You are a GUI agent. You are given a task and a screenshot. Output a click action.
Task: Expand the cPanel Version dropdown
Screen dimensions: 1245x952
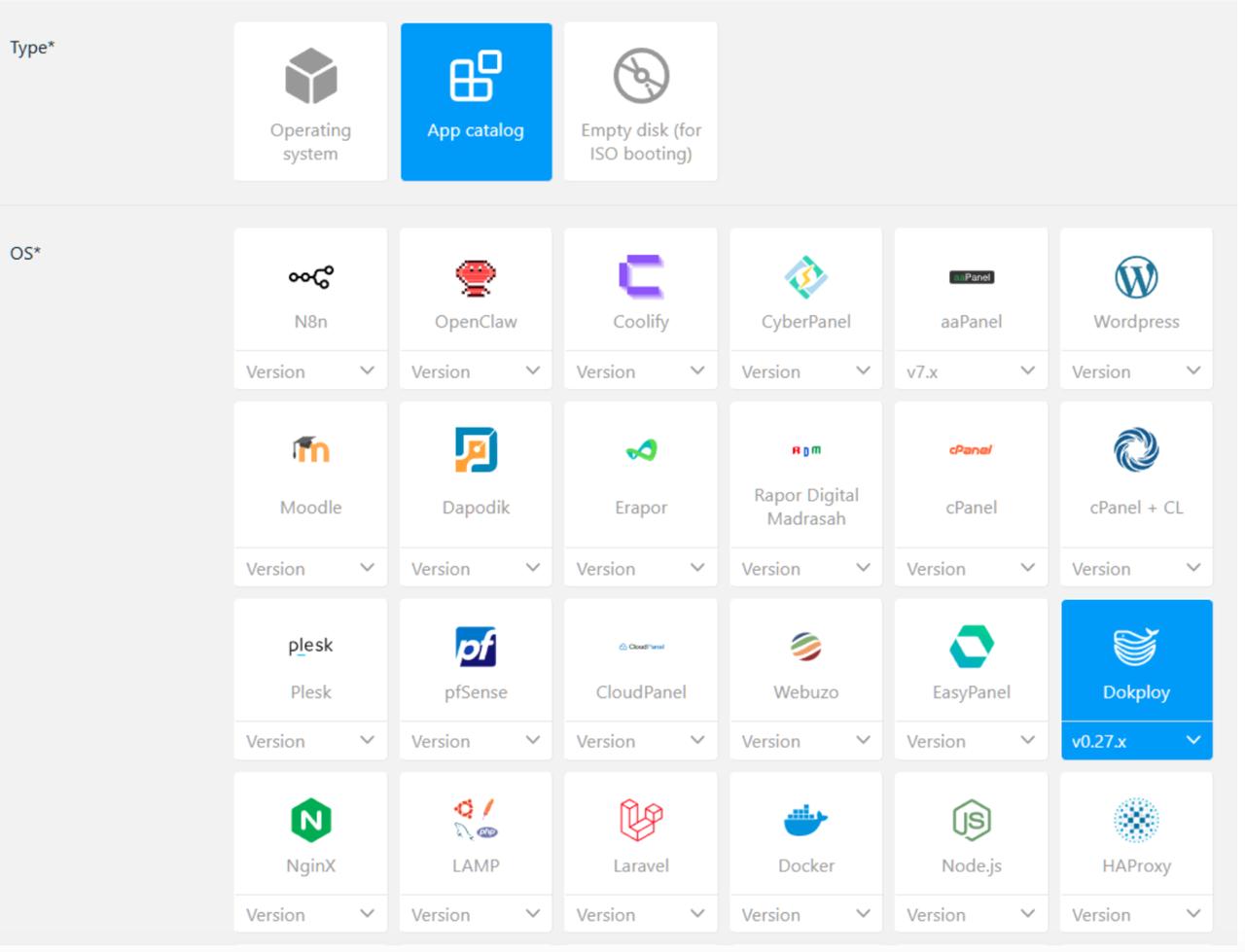pyautogui.click(x=971, y=568)
